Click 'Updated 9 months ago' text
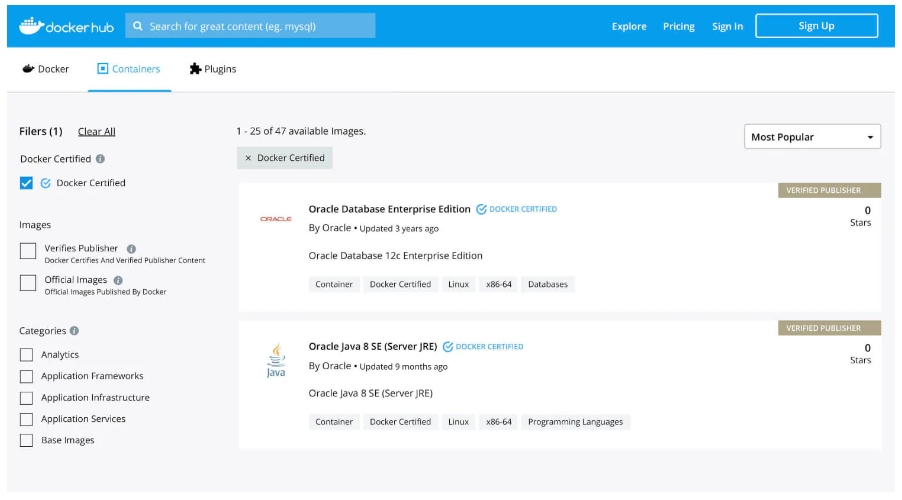Screen dimensions: 902x500 403,367
